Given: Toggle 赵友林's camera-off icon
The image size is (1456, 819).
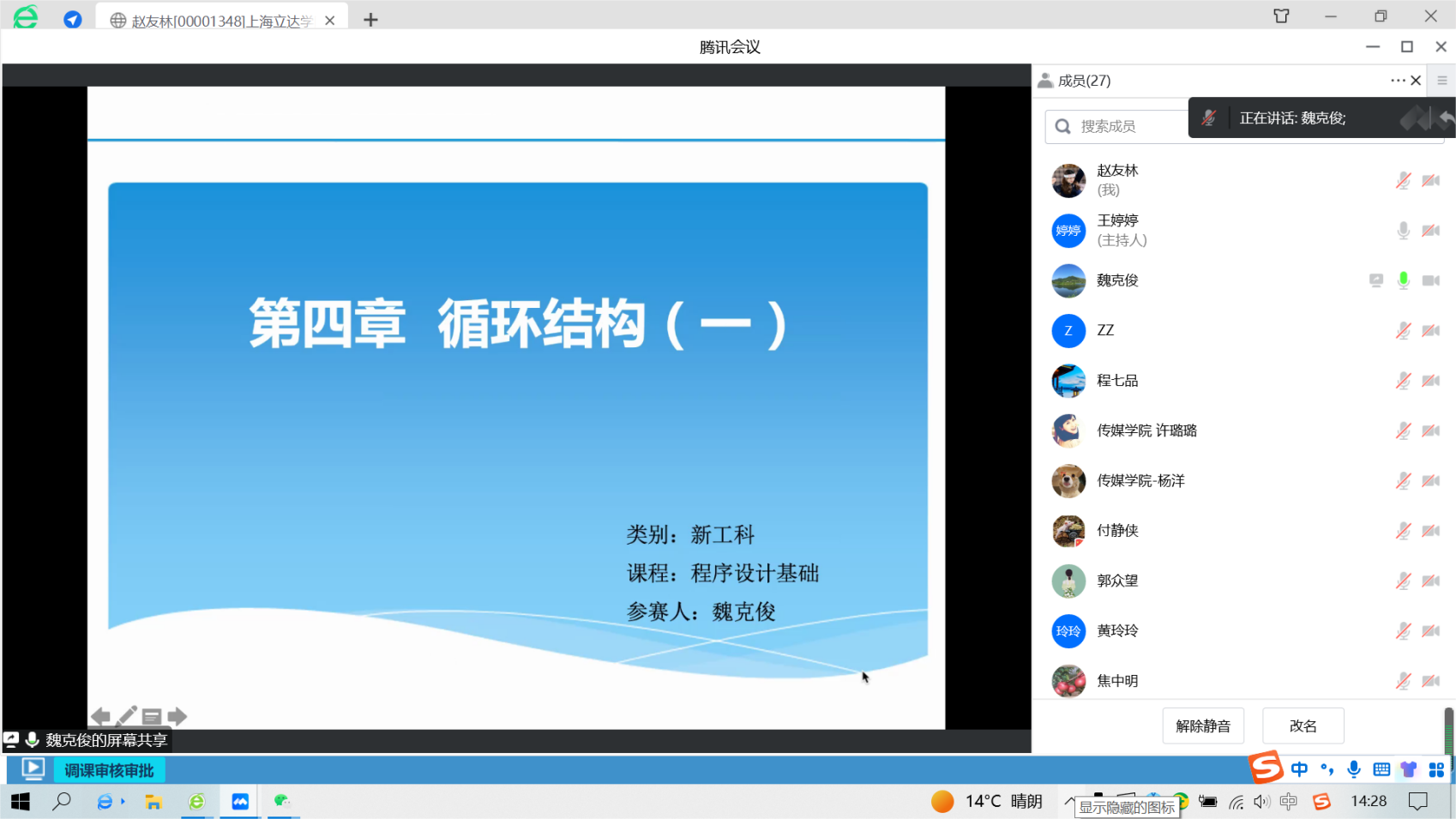Looking at the screenshot, I should pyautogui.click(x=1431, y=181).
